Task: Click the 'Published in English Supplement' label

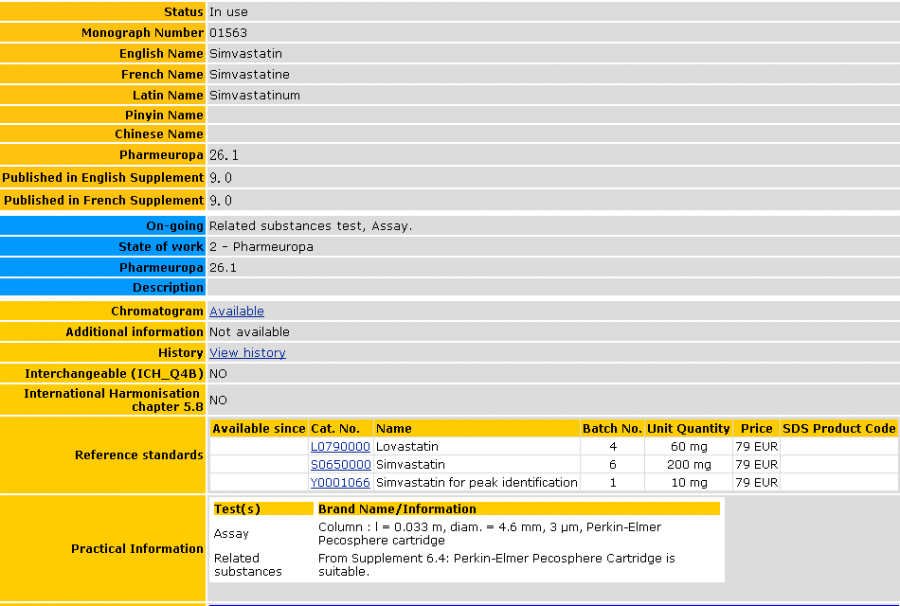Action: [103, 177]
